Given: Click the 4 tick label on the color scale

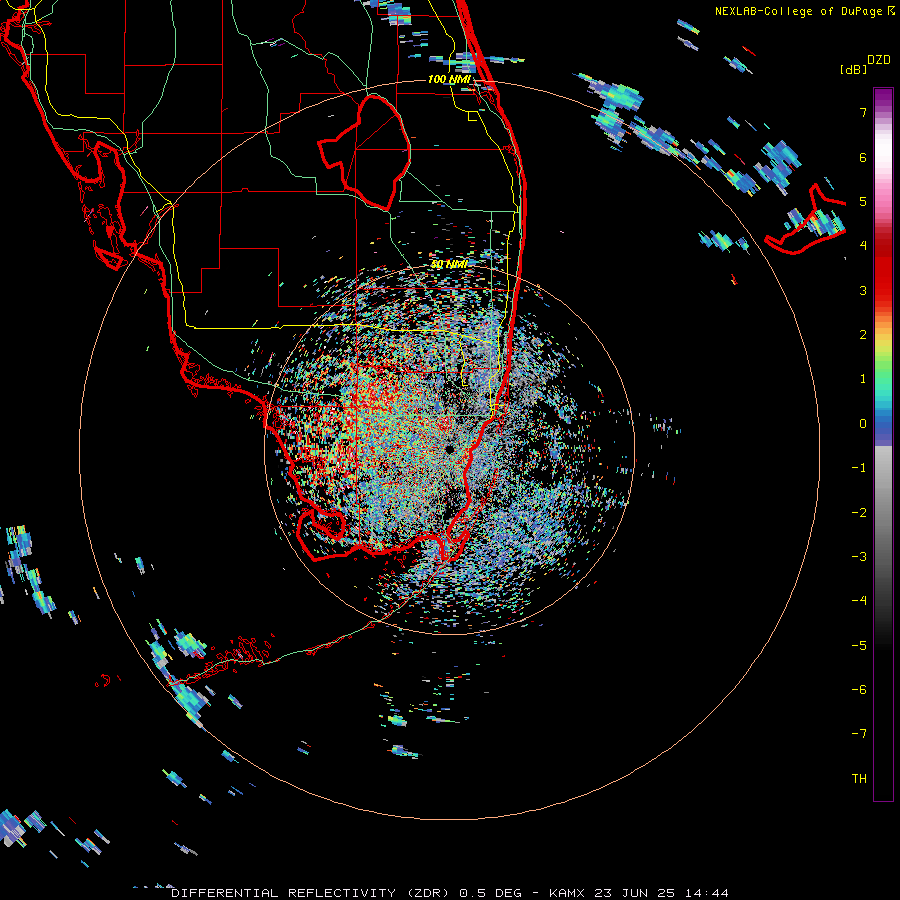Looking at the screenshot, I should coord(863,246).
